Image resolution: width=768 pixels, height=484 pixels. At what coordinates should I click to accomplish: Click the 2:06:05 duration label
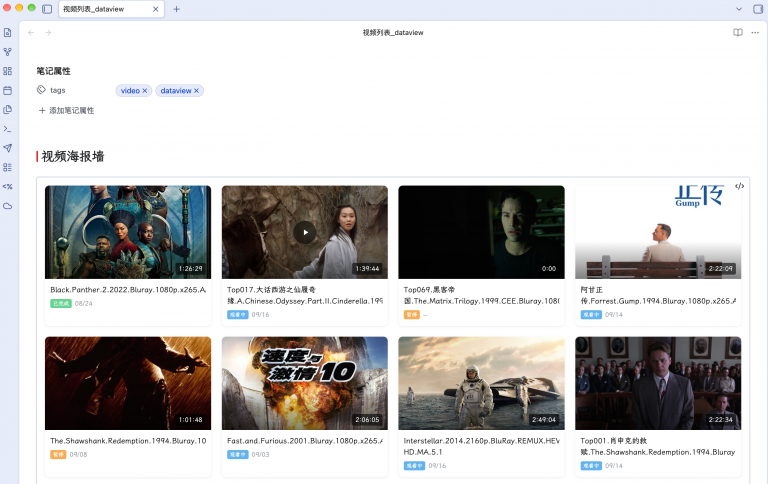(x=367, y=419)
